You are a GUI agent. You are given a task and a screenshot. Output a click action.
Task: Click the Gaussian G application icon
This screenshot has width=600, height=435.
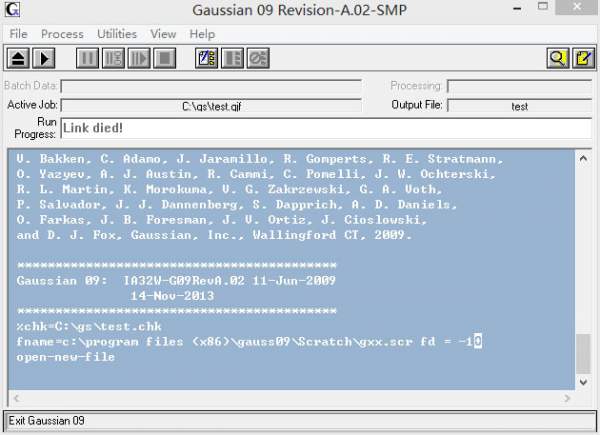[12, 10]
